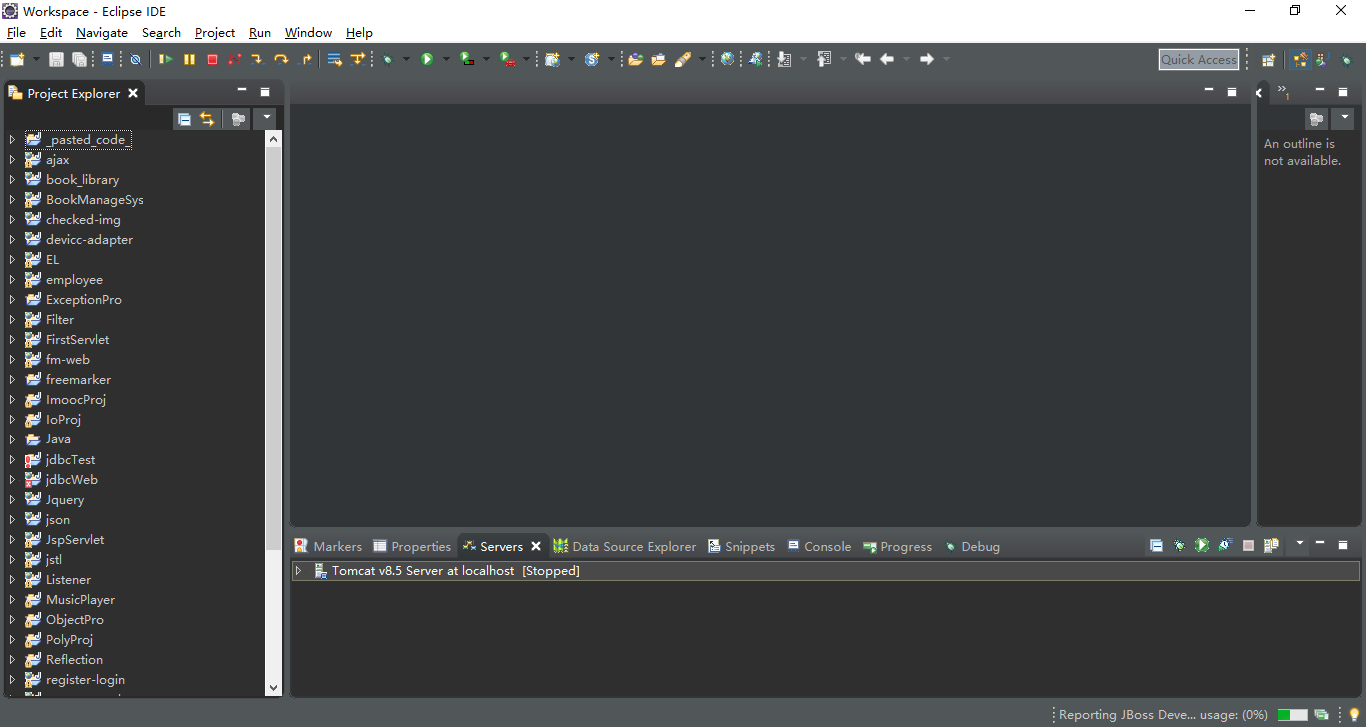Open Project Explorer View Menu dropdown
1366x727 pixels.
tap(266, 119)
